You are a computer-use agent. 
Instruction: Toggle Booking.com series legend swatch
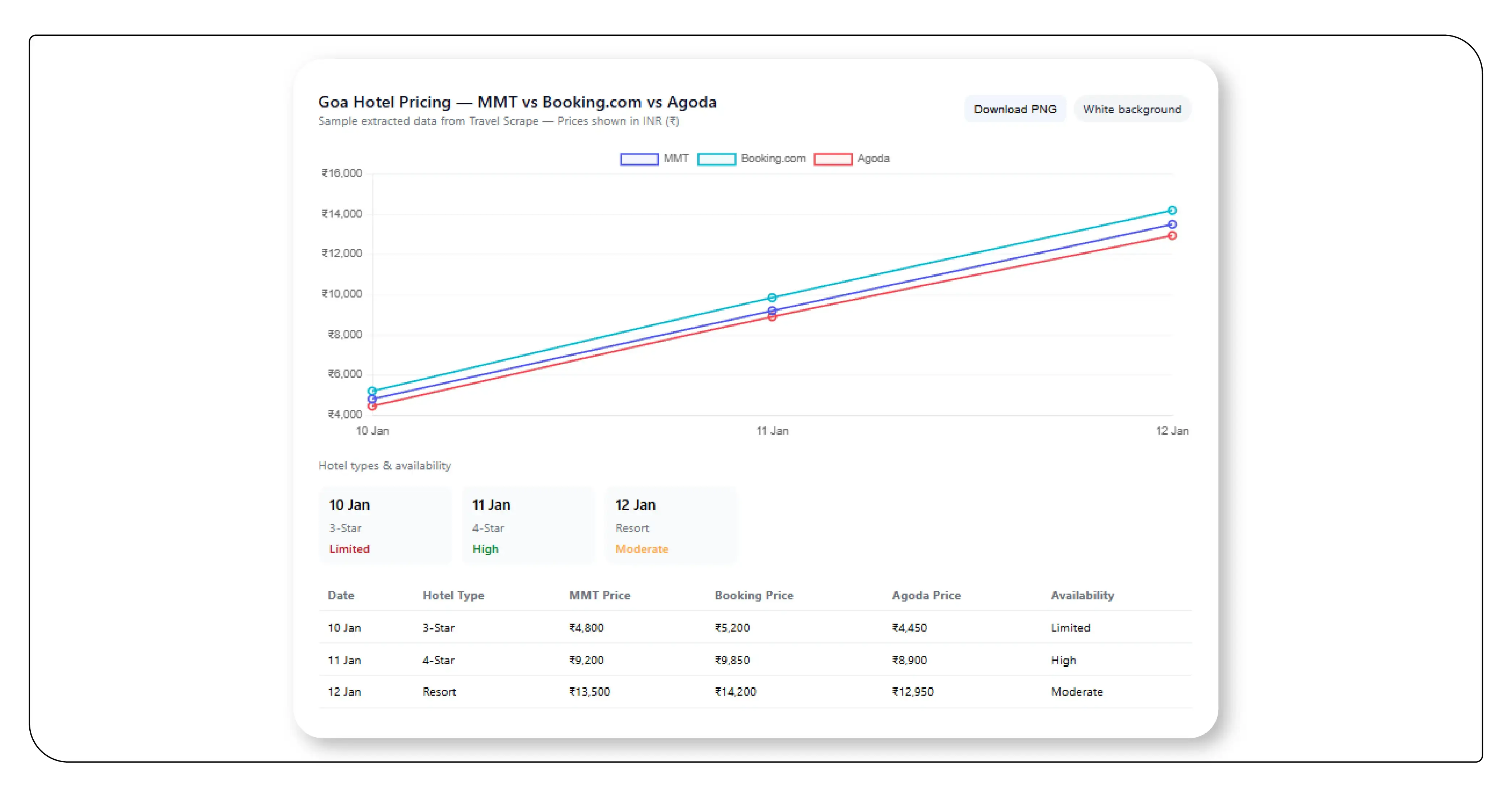click(x=716, y=159)
